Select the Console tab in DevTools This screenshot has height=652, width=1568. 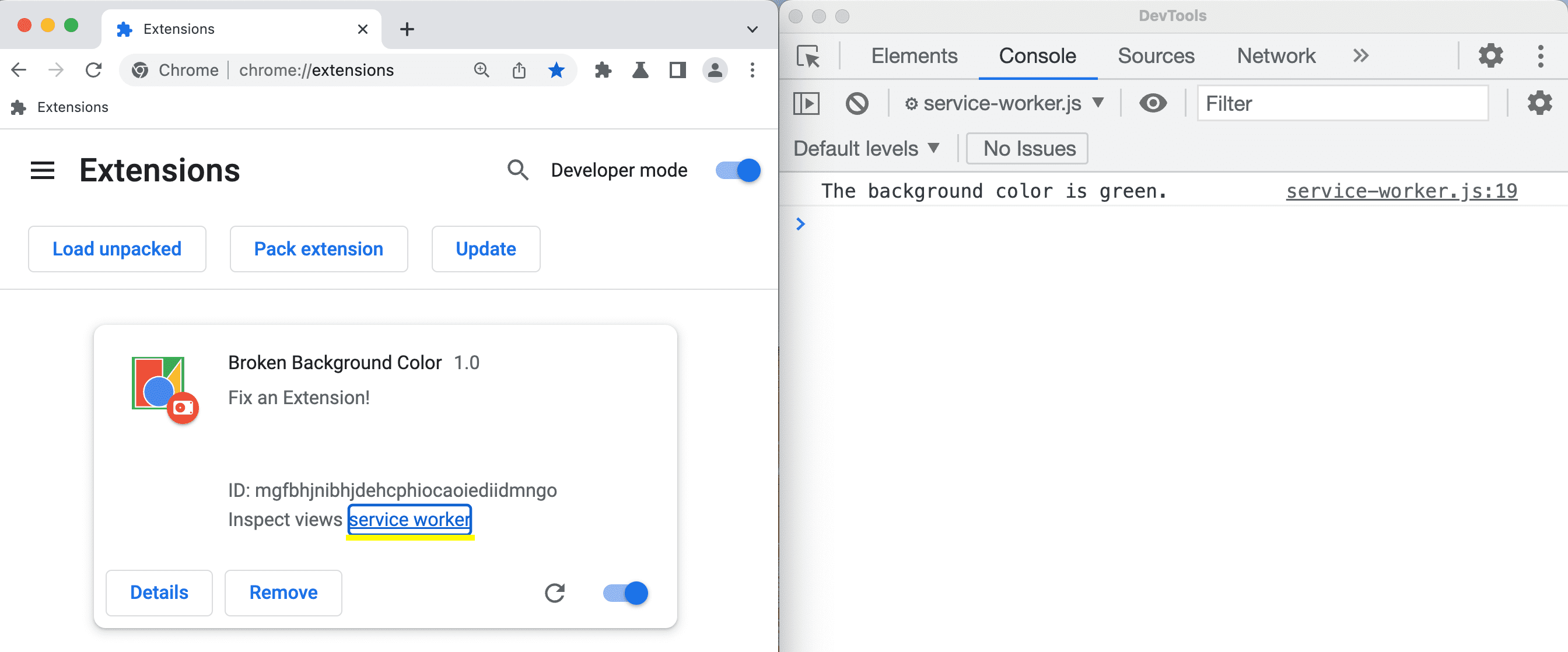pos(1038,55)
